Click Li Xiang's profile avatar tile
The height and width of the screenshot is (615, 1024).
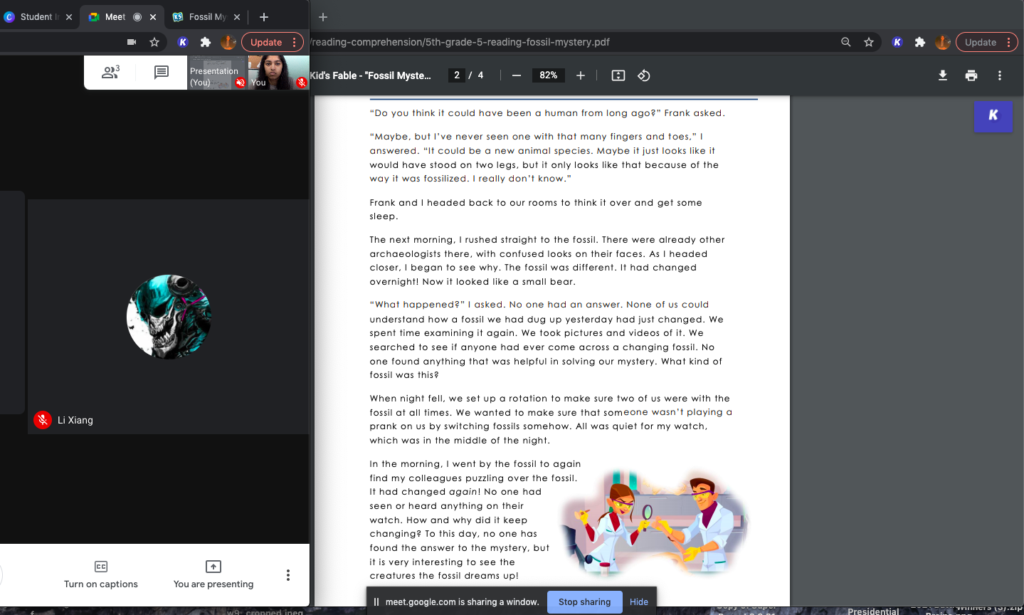168,316
